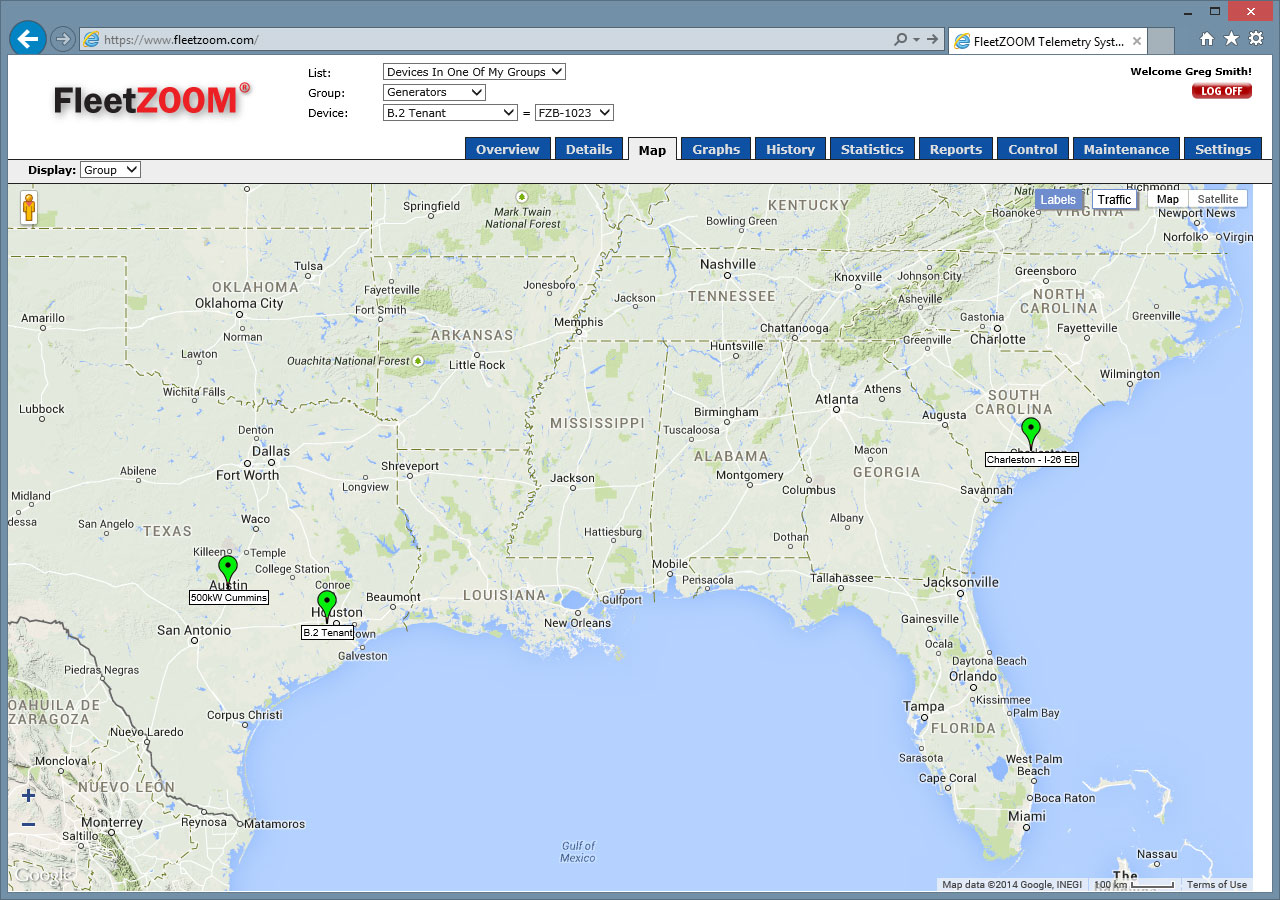This screenshot has width=1280, height=900.
Task: Open the FZB-1023 device ID dropdown
Action: 574,113
